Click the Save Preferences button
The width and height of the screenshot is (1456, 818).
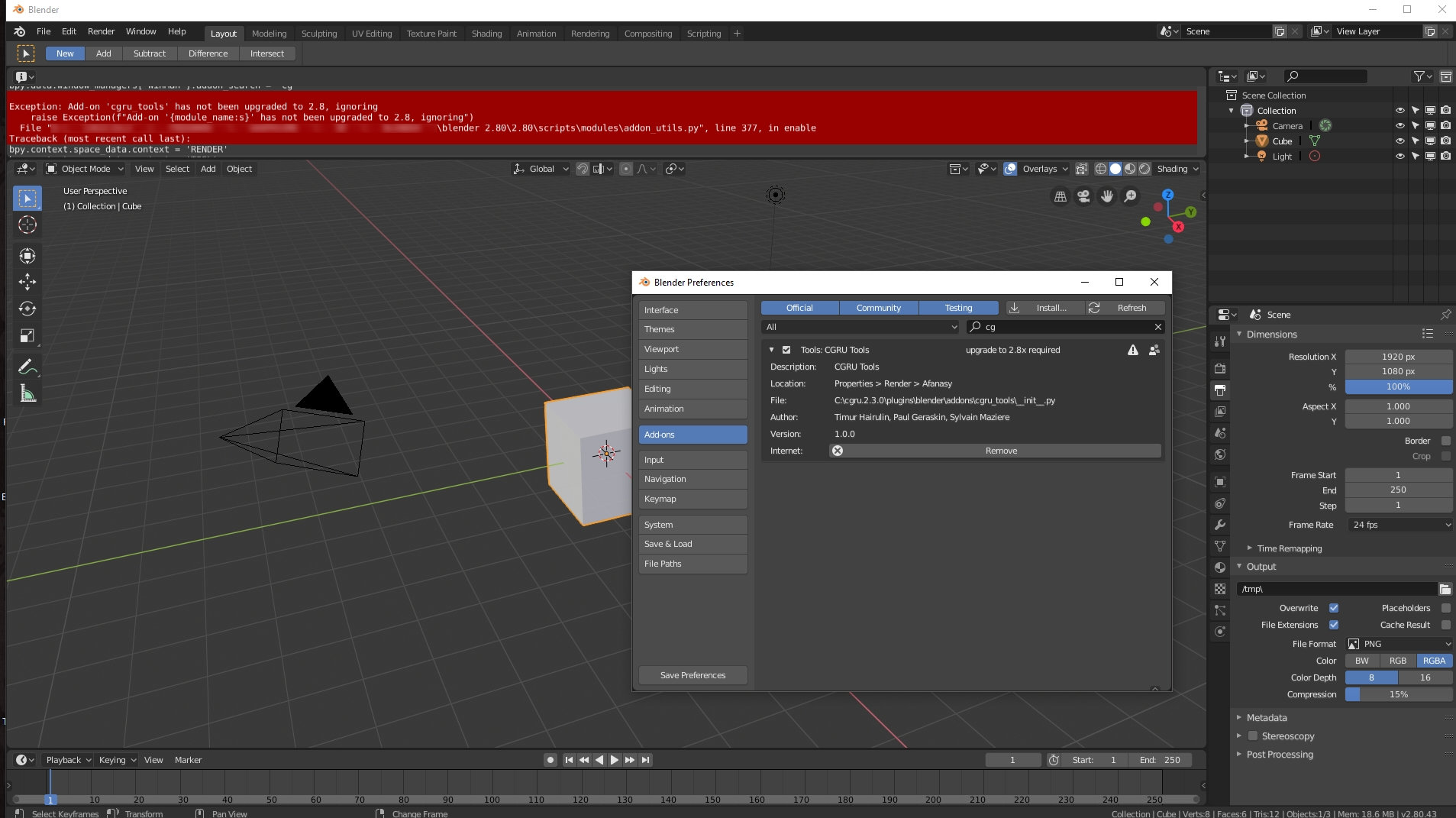pyautogui.click(x=692, y=675)
